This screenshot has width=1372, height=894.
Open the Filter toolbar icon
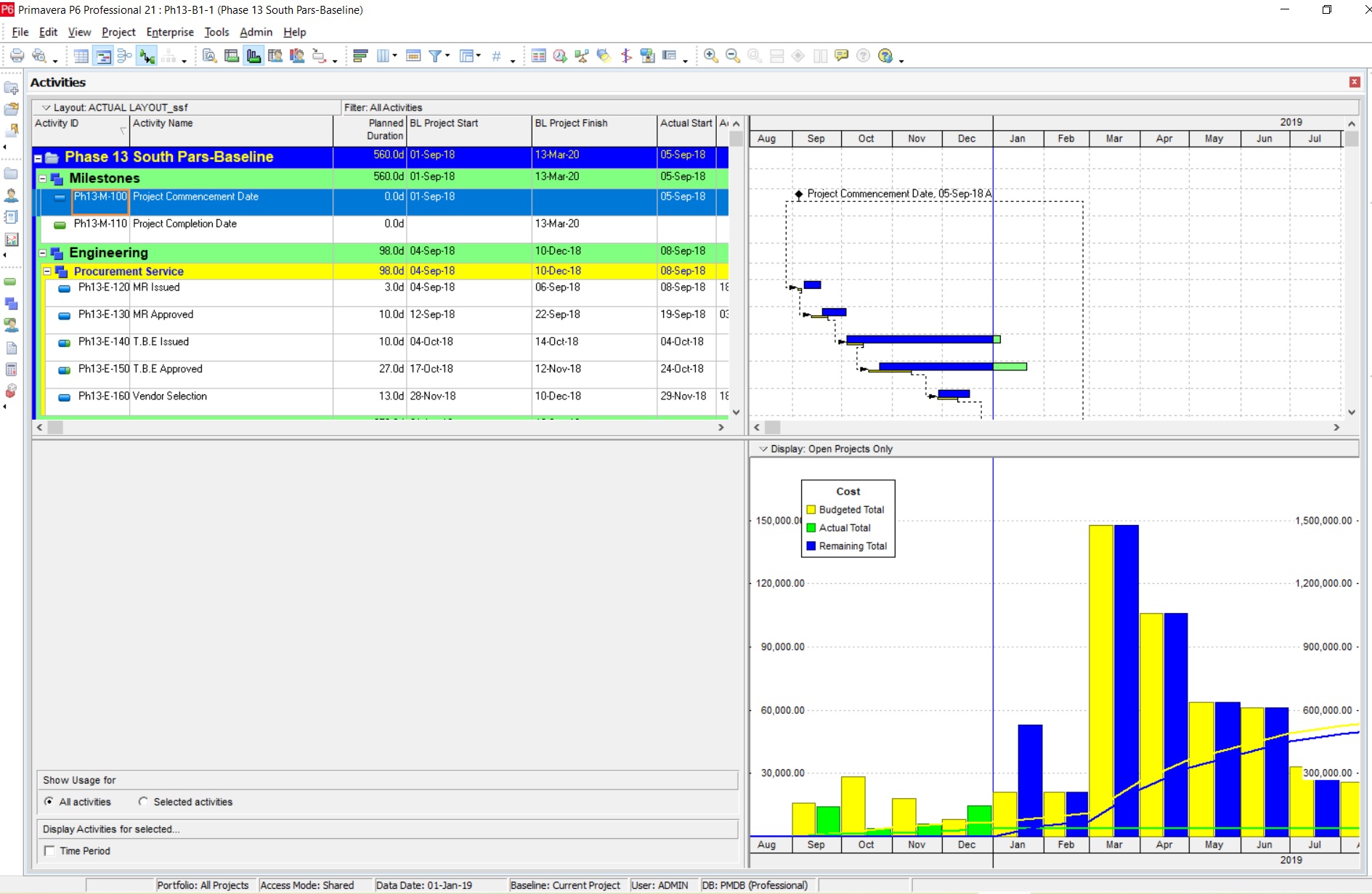(435, 56)
